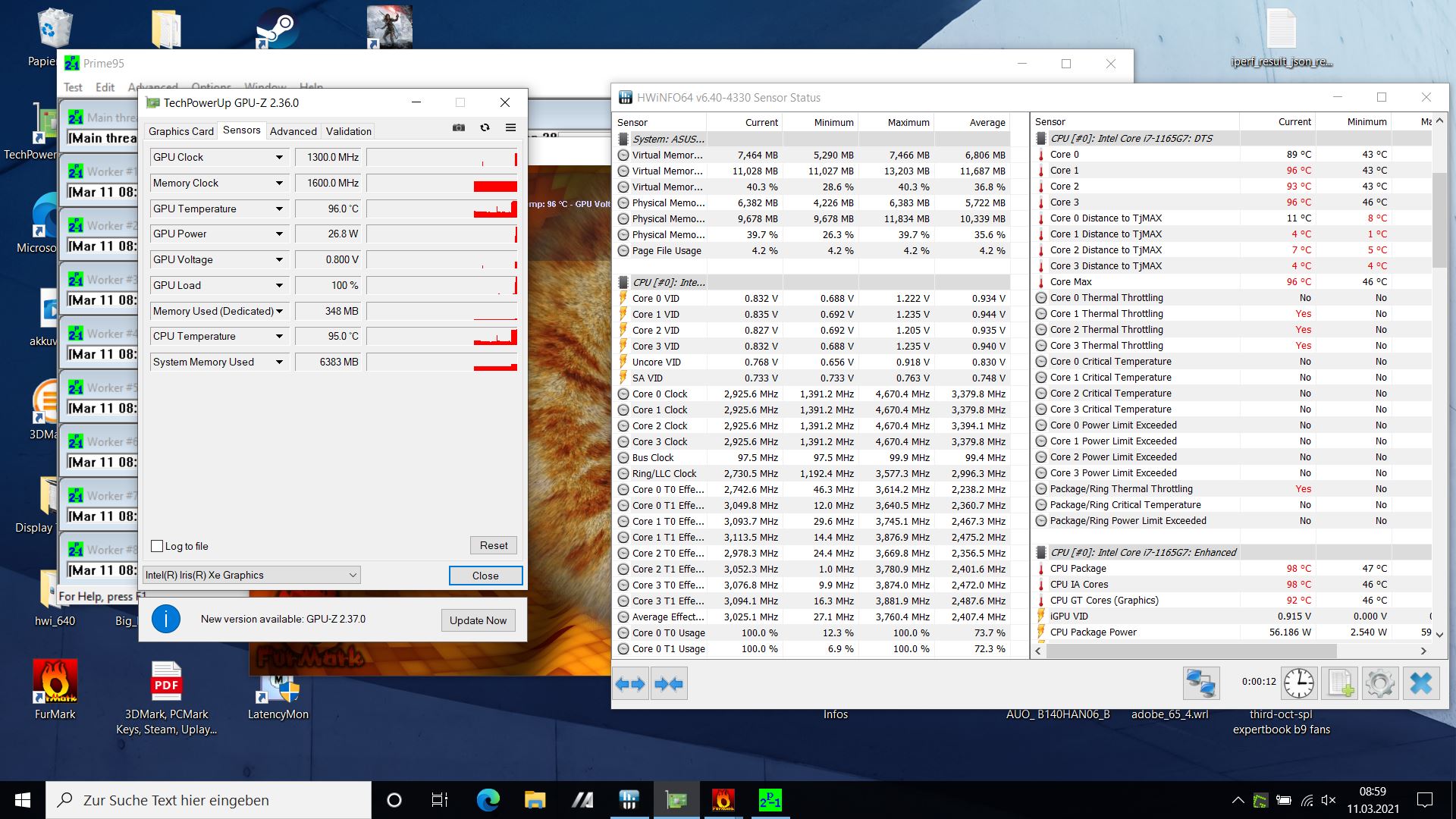Click HWiNFO blue X close sensors icon

pos(1420,683)
